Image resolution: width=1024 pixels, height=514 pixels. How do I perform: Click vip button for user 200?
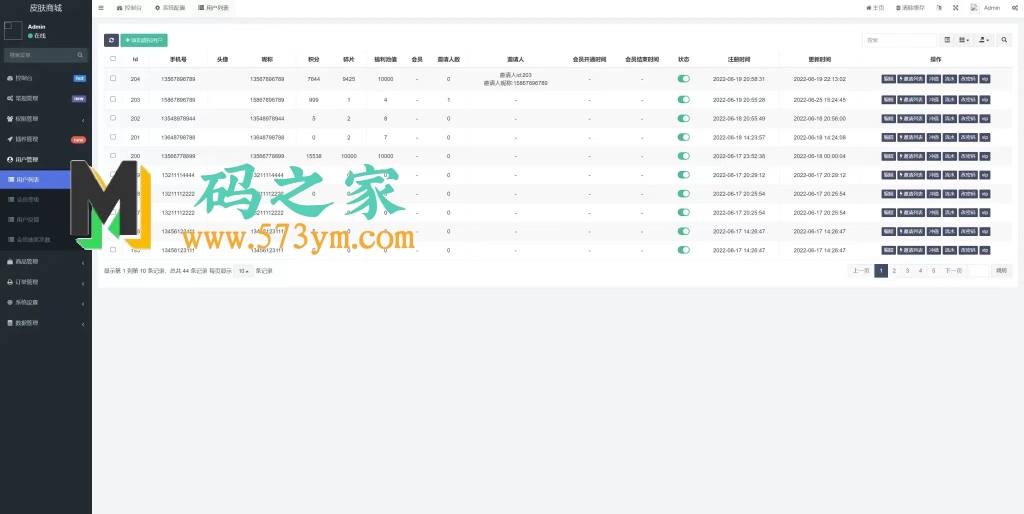tap(985, 156)
